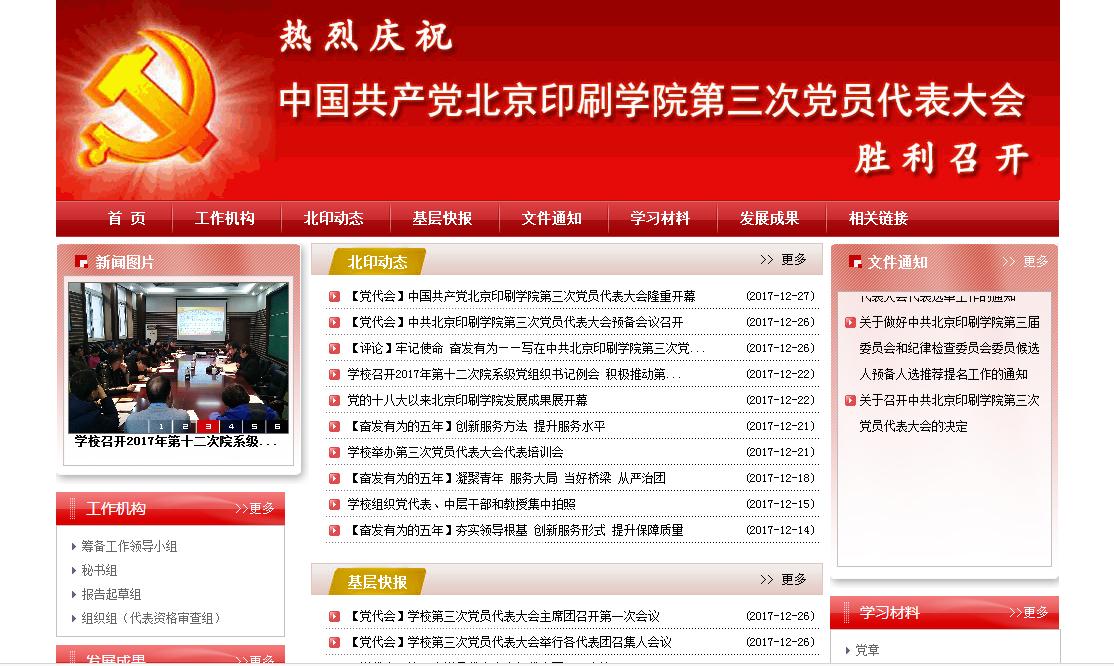
Task: Open article 第三次党员代表大会预备会议召开
Action: (x=515, y=322)
